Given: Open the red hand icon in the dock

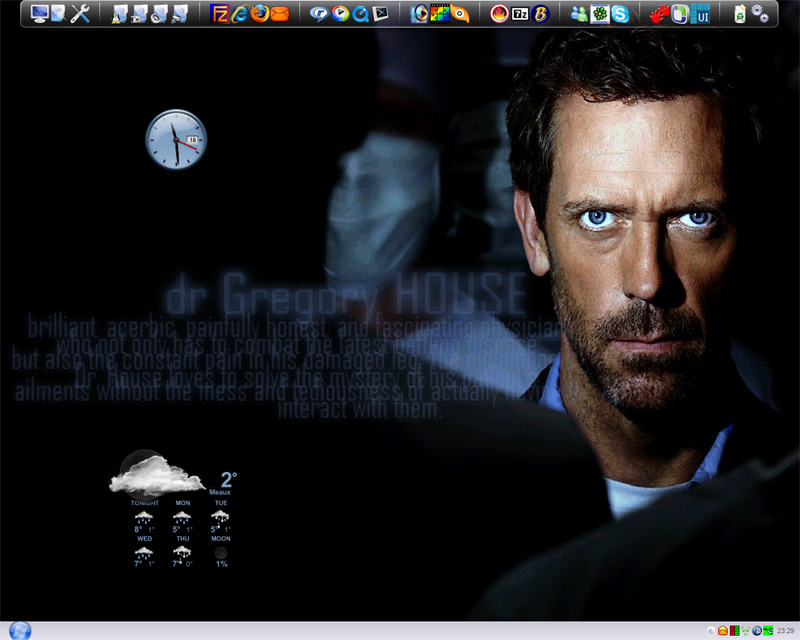Looking at the screenshot, I should (659, 14).
